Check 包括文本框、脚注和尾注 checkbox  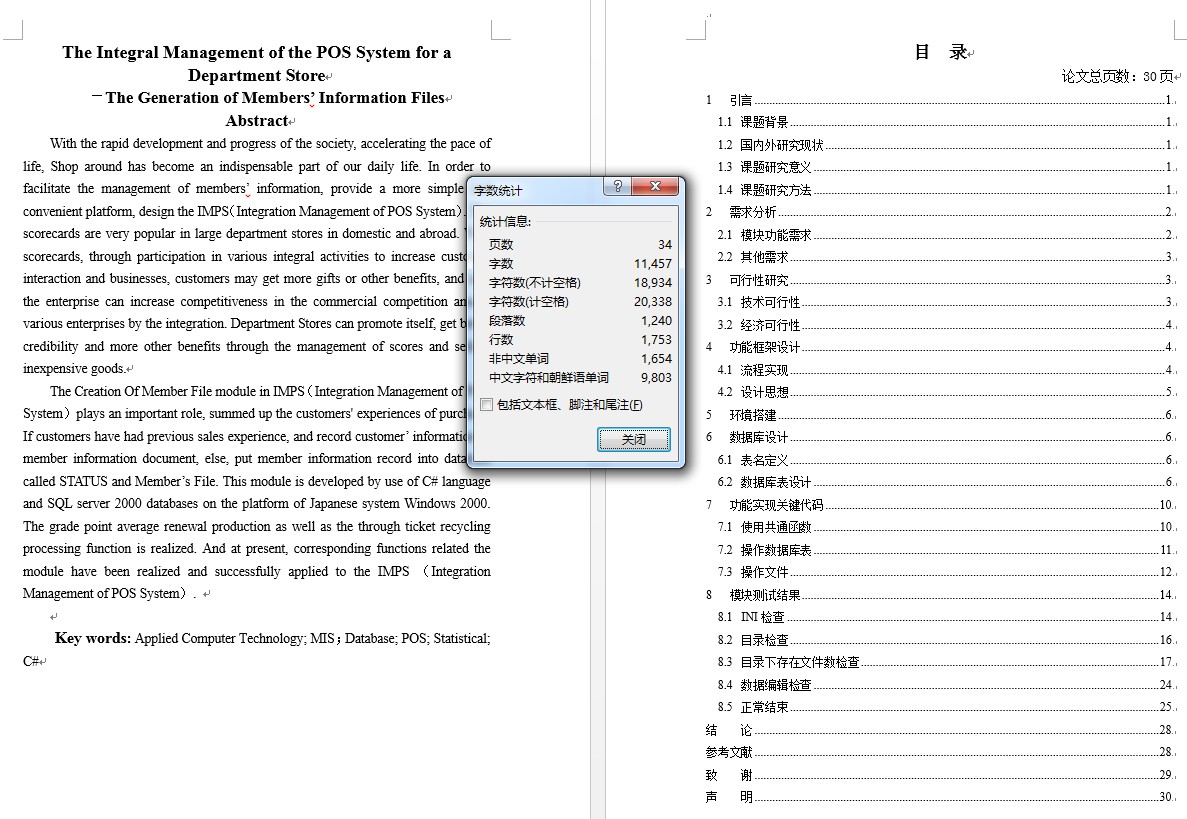(x=487, y=405)
